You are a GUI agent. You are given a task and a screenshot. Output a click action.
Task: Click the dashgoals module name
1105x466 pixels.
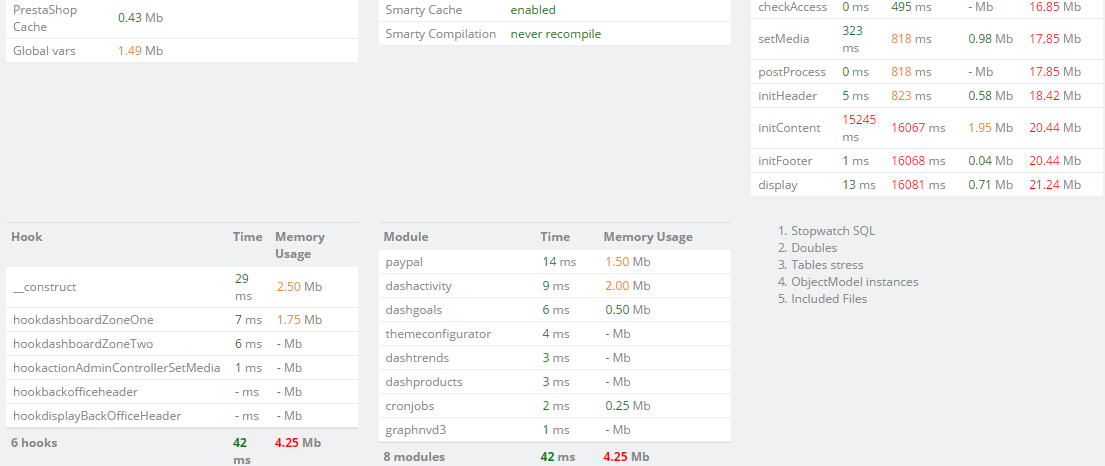point(413,309)
